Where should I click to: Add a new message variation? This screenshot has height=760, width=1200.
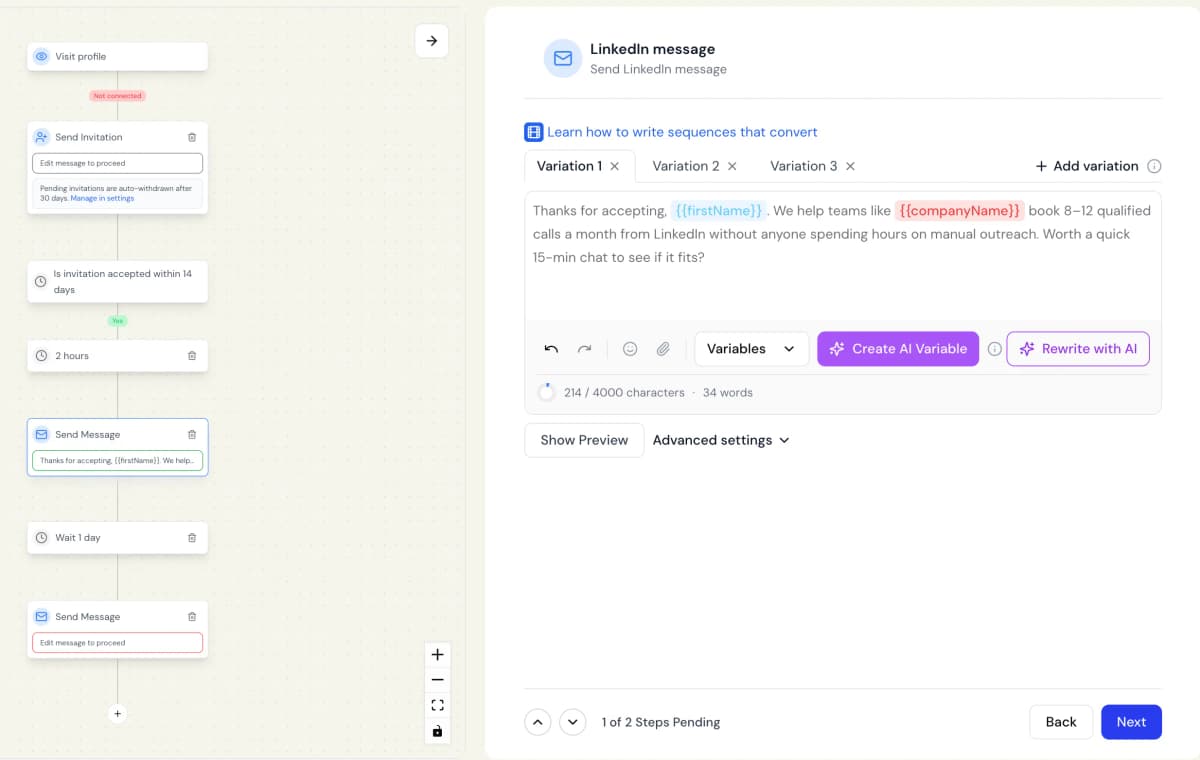[1087, 166]
